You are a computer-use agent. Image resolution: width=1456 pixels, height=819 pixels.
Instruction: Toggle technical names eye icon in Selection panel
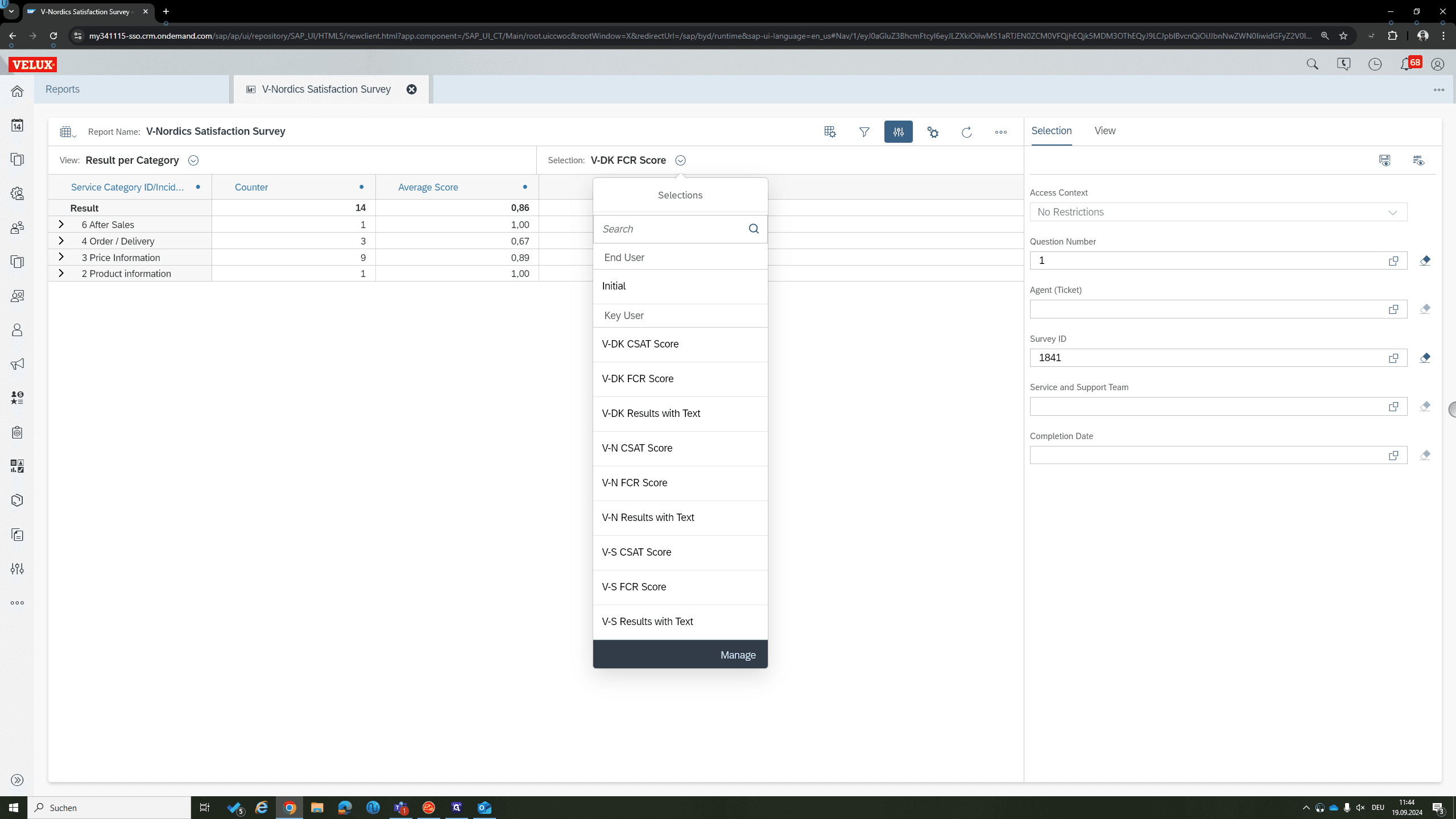(1418, 160)
